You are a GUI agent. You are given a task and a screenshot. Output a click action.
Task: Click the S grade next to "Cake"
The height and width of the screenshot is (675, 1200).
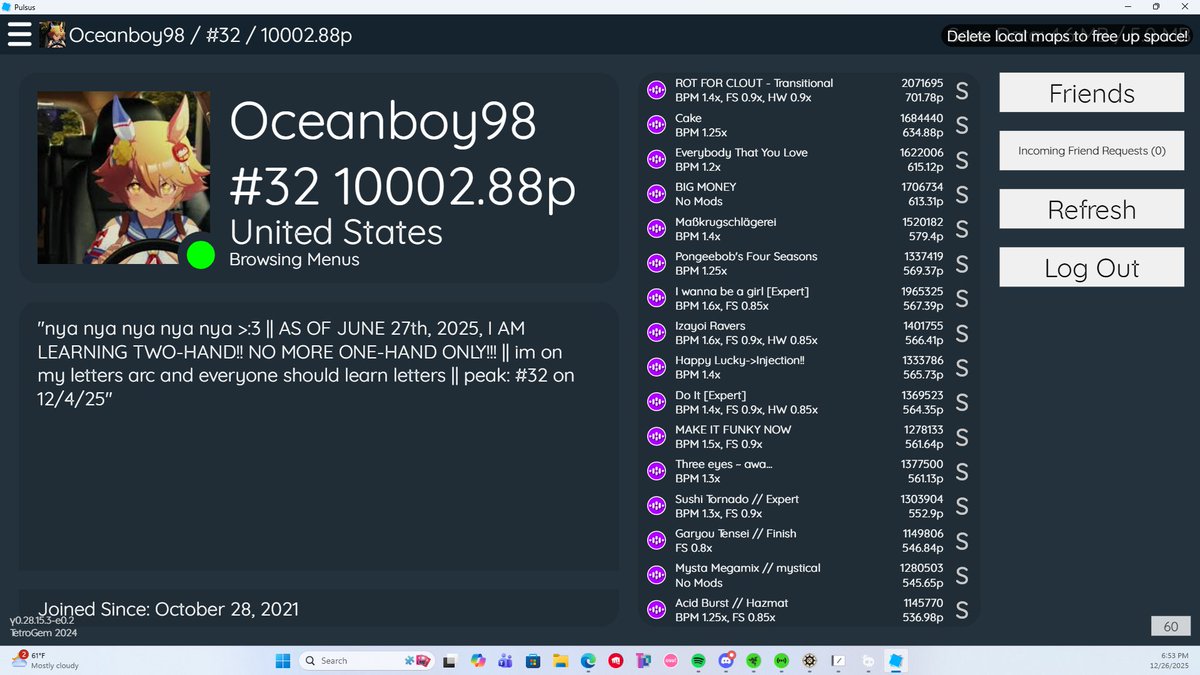coord(960,125)
